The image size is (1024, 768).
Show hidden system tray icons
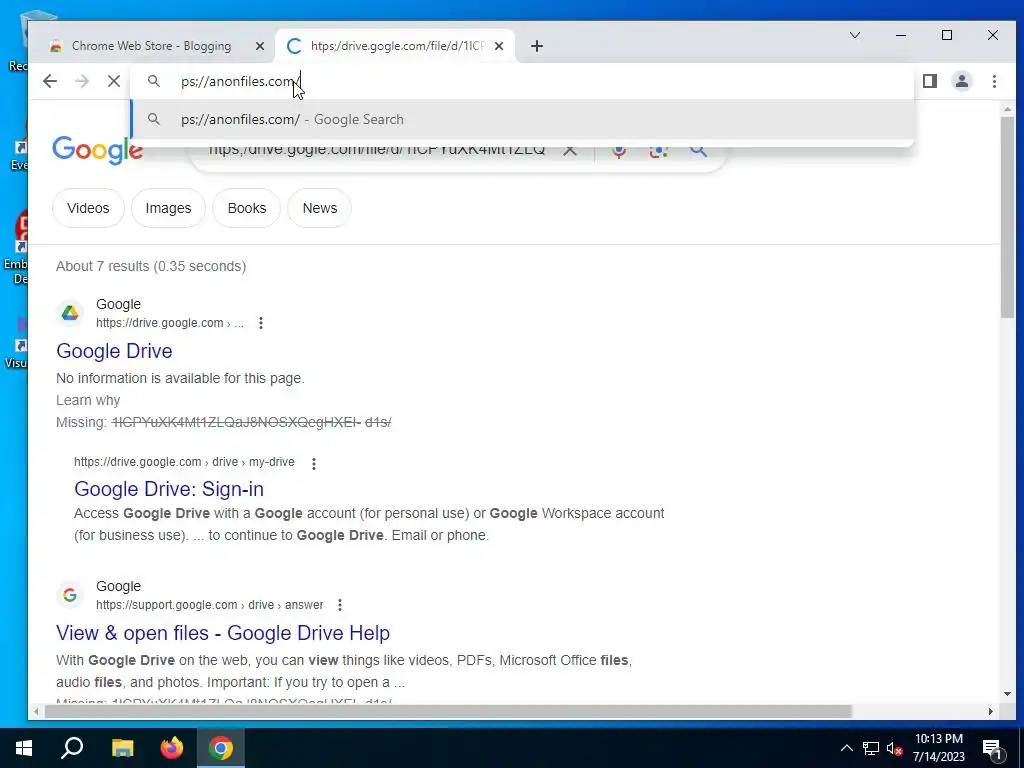(846, 748)
